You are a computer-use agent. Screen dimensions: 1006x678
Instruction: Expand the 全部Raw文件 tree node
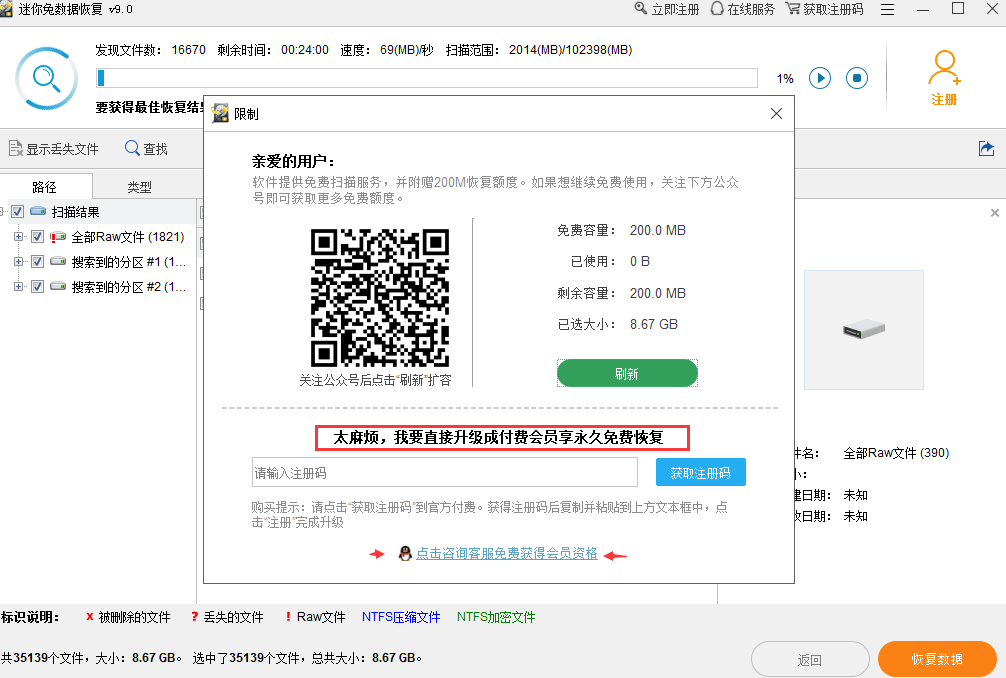tap(19, 237)
